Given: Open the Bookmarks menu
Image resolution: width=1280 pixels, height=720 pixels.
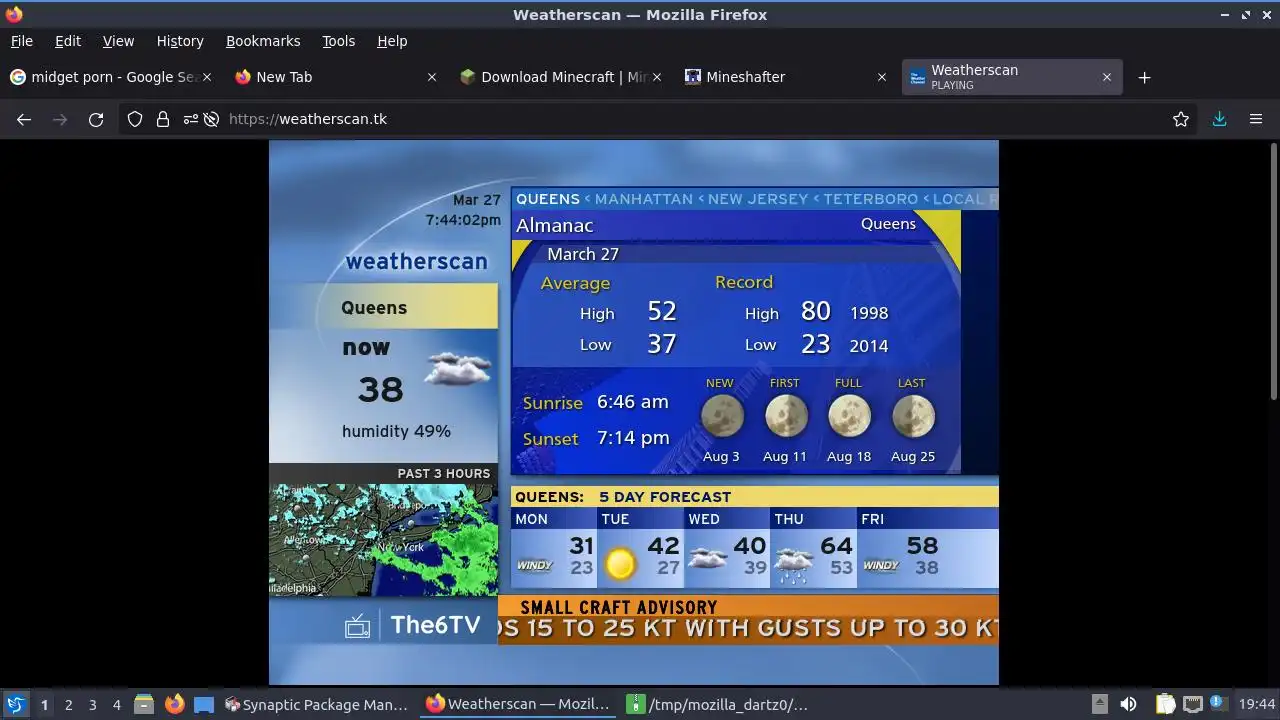Looking at the screenshot, I should (263, 41).
